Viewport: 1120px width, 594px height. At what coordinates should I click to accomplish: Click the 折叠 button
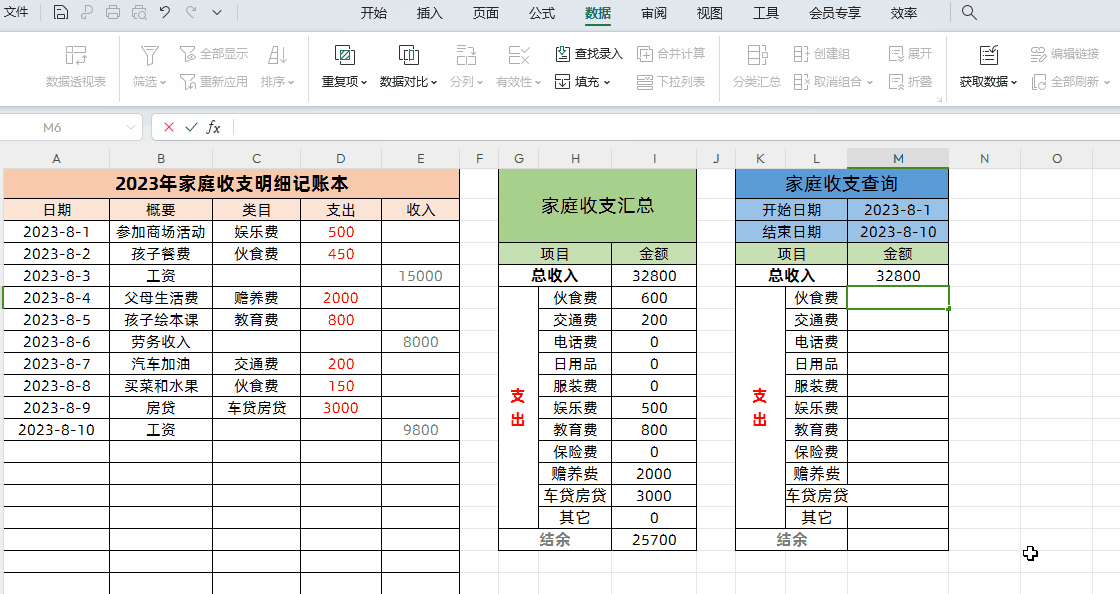(910, 81)
